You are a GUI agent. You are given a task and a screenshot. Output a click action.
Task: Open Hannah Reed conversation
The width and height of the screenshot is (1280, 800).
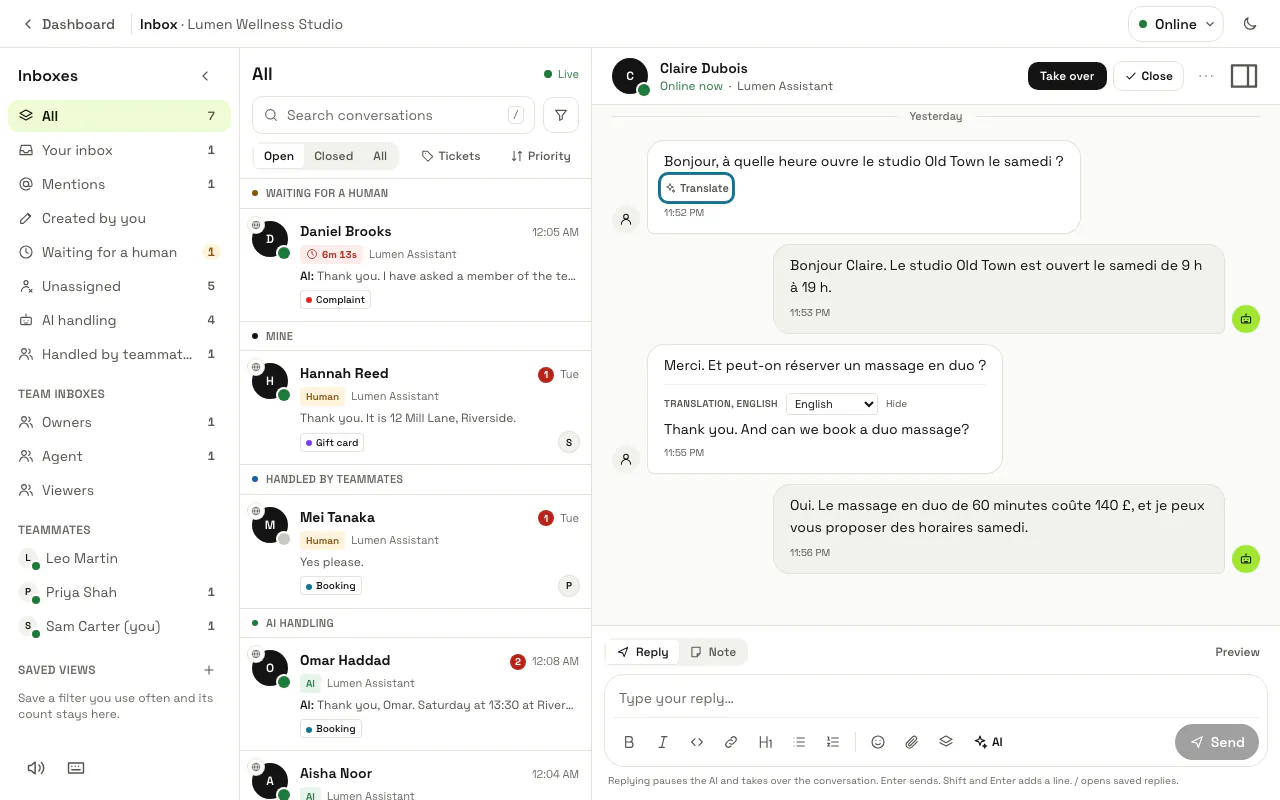point(415,408)
